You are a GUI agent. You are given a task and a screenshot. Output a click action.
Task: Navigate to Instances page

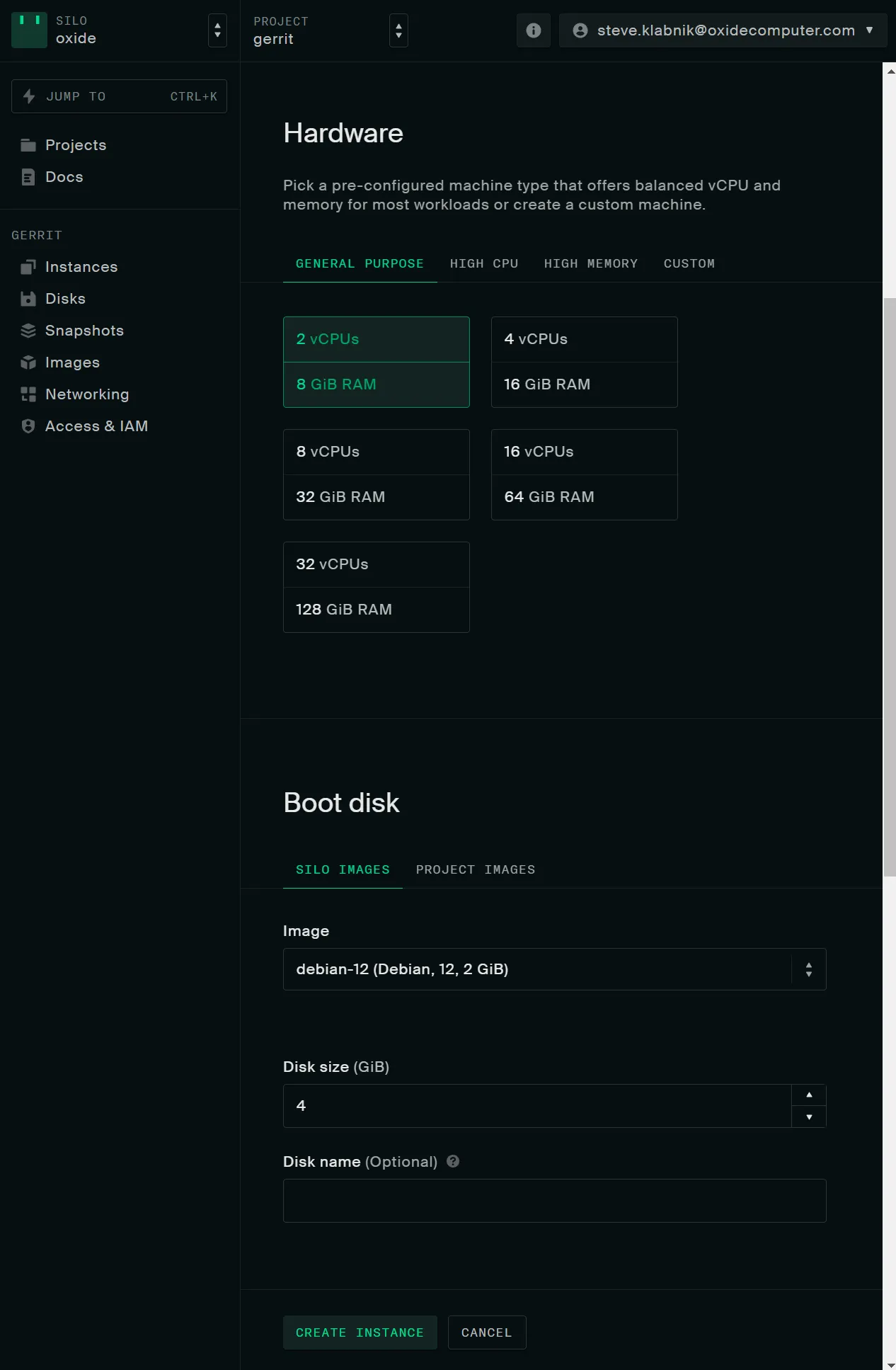[x=81, y=267]
